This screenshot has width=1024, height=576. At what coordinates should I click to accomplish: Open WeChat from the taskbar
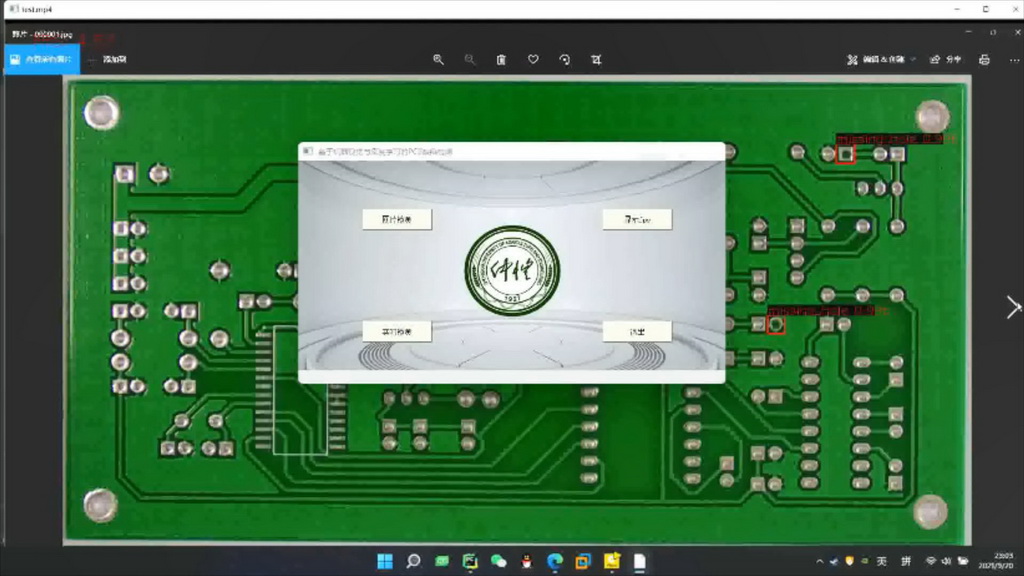498,561
